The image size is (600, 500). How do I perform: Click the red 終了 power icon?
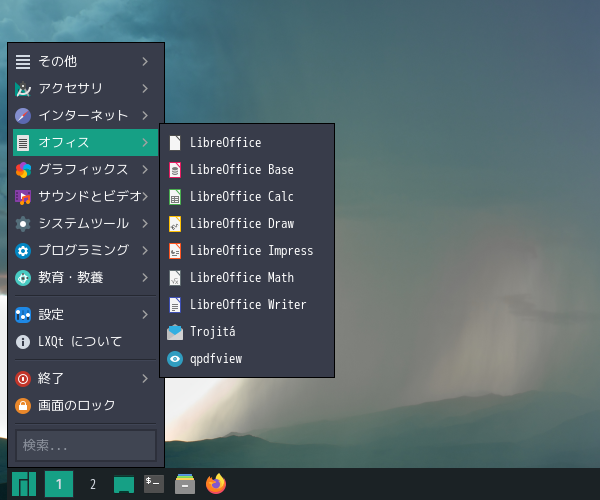pyautogui.click(x=23, y=379)
